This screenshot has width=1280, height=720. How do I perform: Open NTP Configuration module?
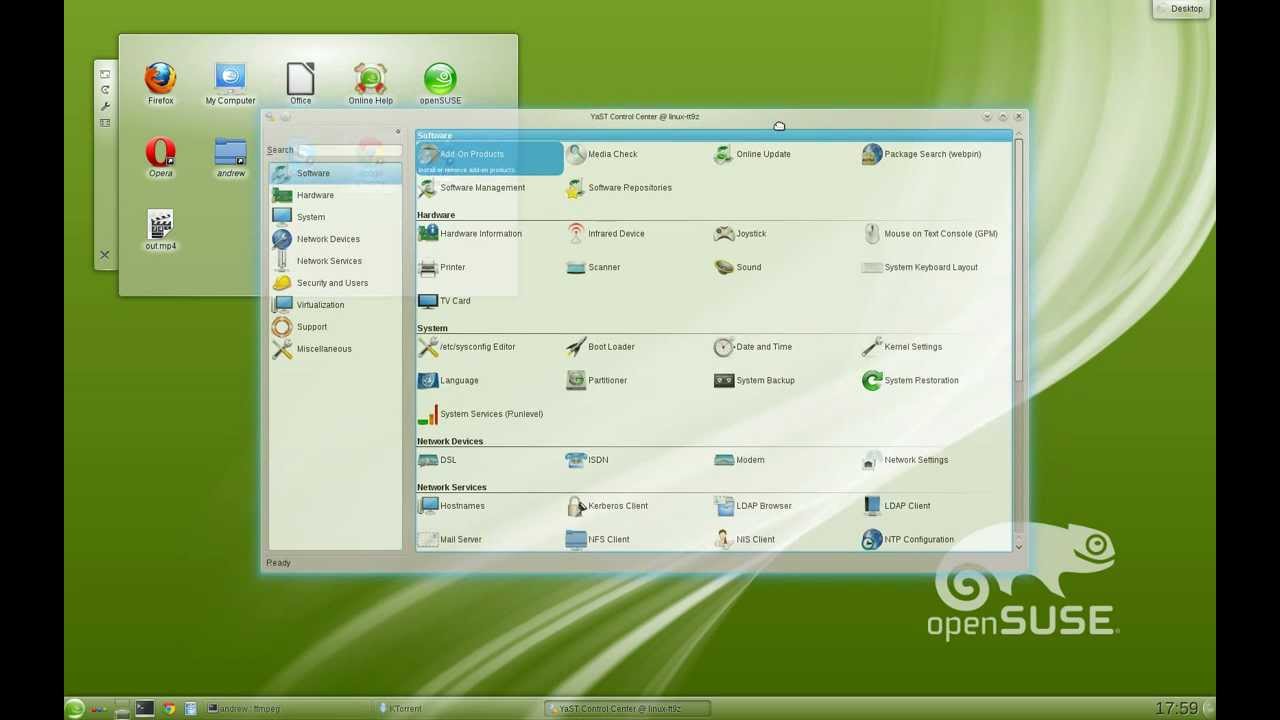[908, 540]
